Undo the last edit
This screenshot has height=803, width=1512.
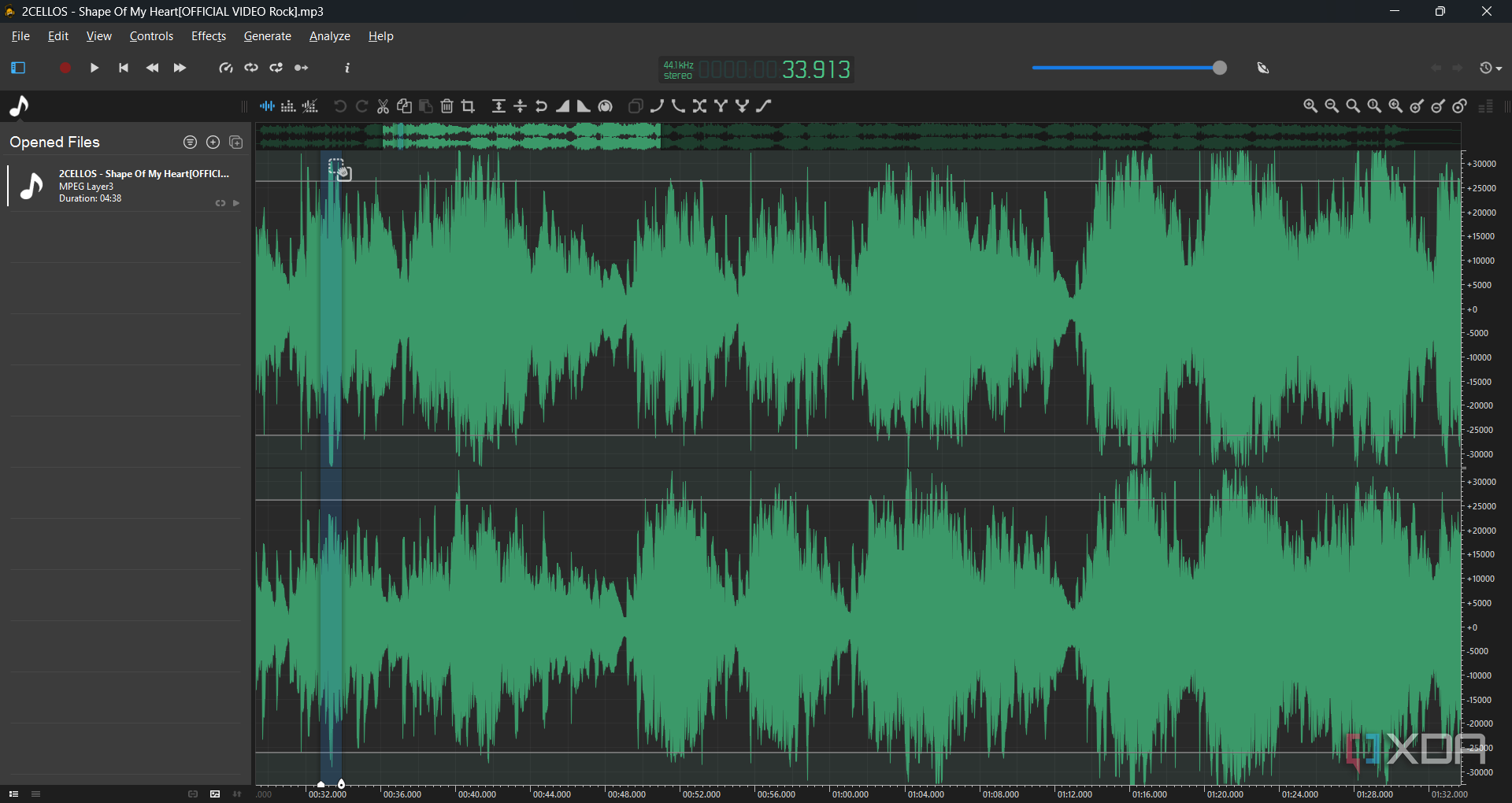339,106
